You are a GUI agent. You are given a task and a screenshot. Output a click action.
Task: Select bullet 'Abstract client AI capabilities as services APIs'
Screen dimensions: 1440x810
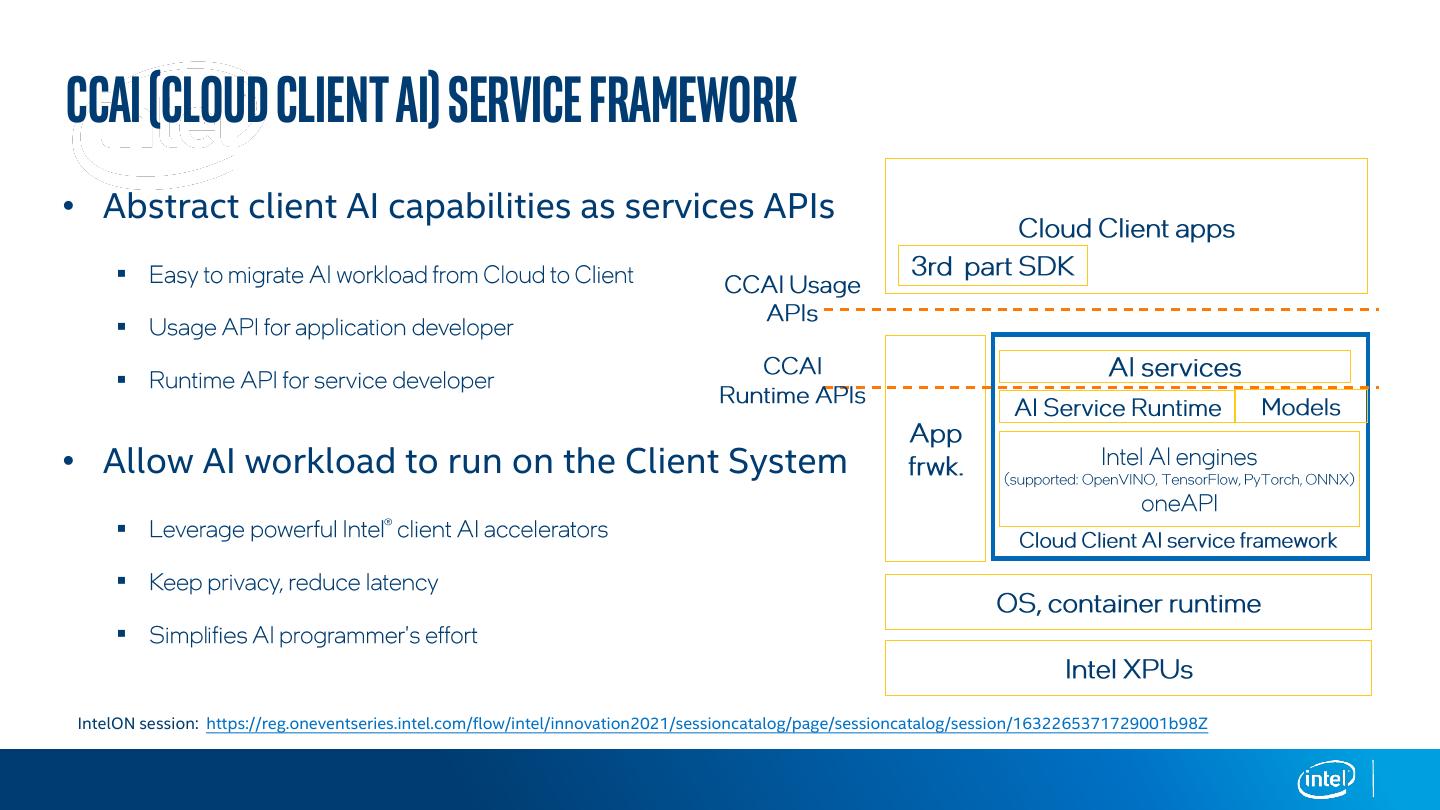pos(468,206)
